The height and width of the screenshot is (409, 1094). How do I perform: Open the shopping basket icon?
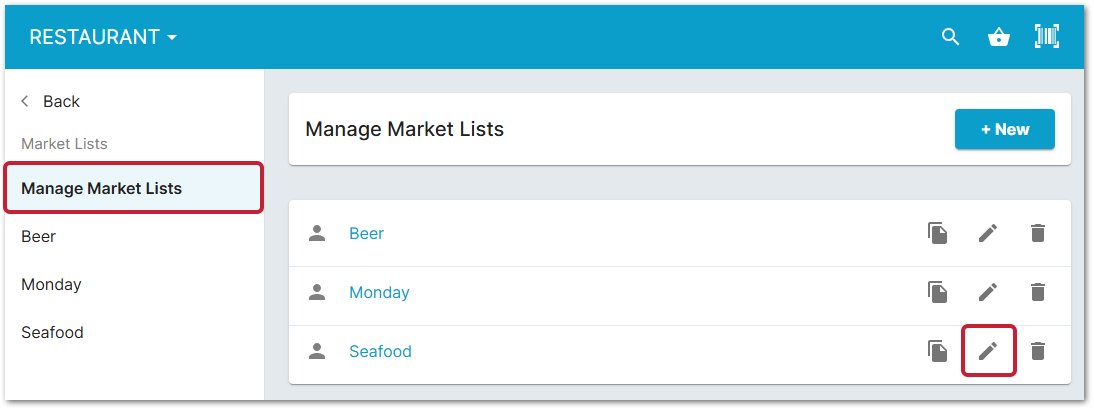click(998, 37)
